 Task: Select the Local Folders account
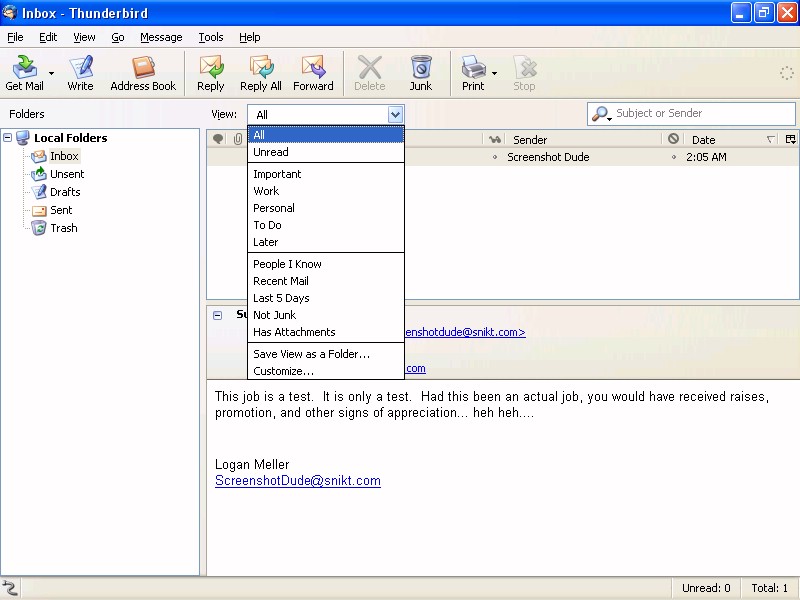tap(70, 138)
